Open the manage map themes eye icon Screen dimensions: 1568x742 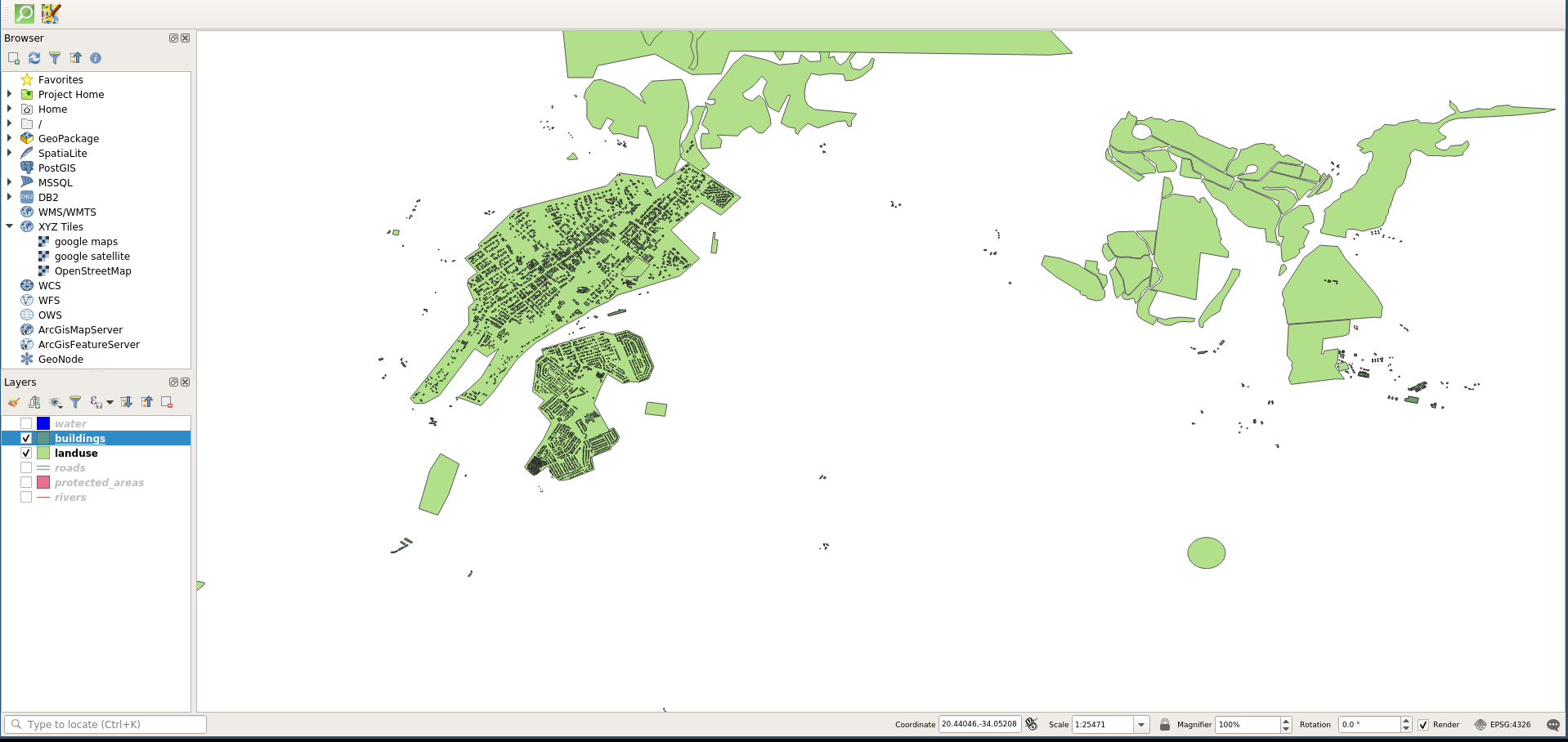click(x=55, y=402)
